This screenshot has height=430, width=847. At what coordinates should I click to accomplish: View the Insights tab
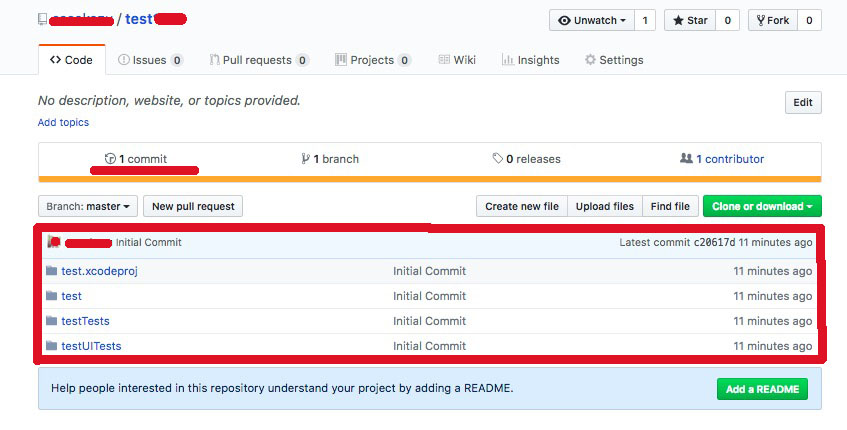tap(530, 60)
